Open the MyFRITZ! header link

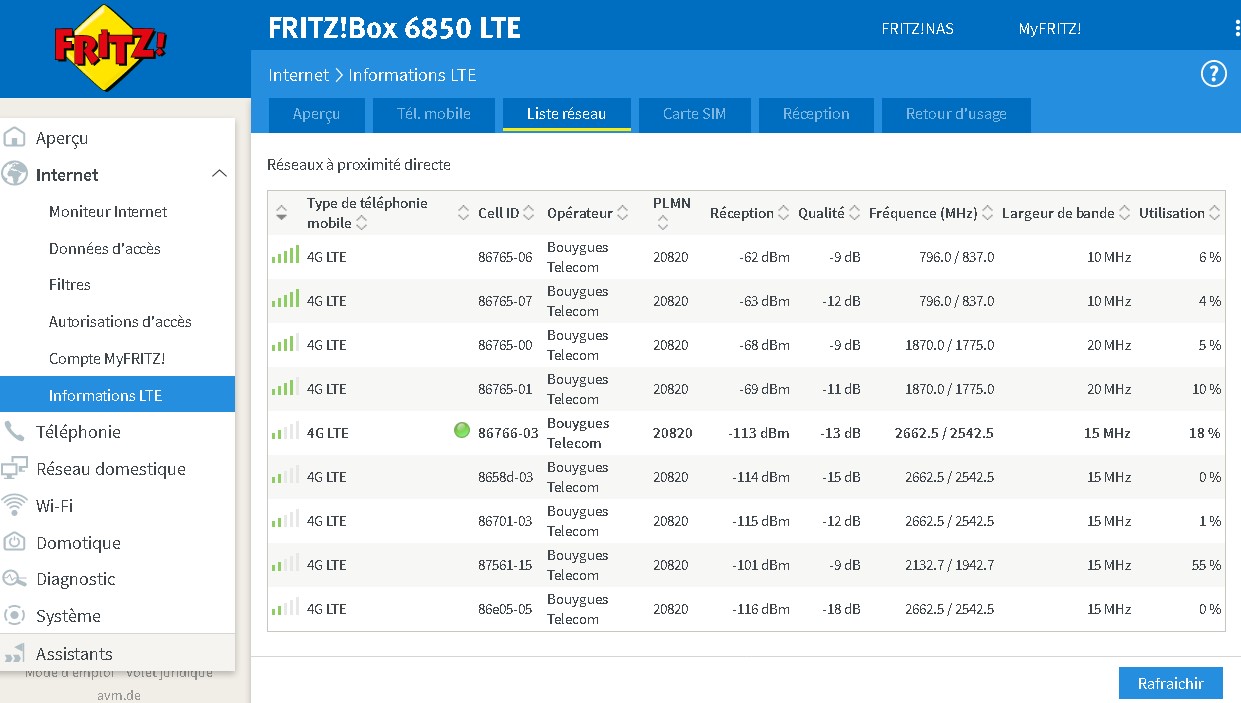click(1050, 29)
